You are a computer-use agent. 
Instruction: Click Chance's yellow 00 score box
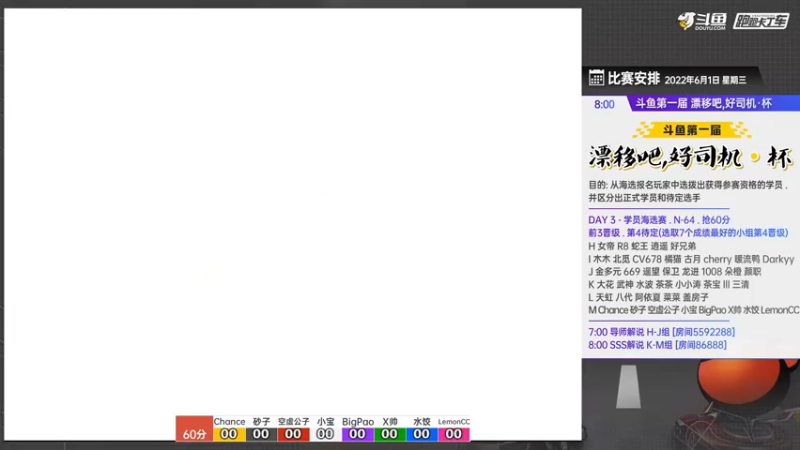(x=229, y=434)
